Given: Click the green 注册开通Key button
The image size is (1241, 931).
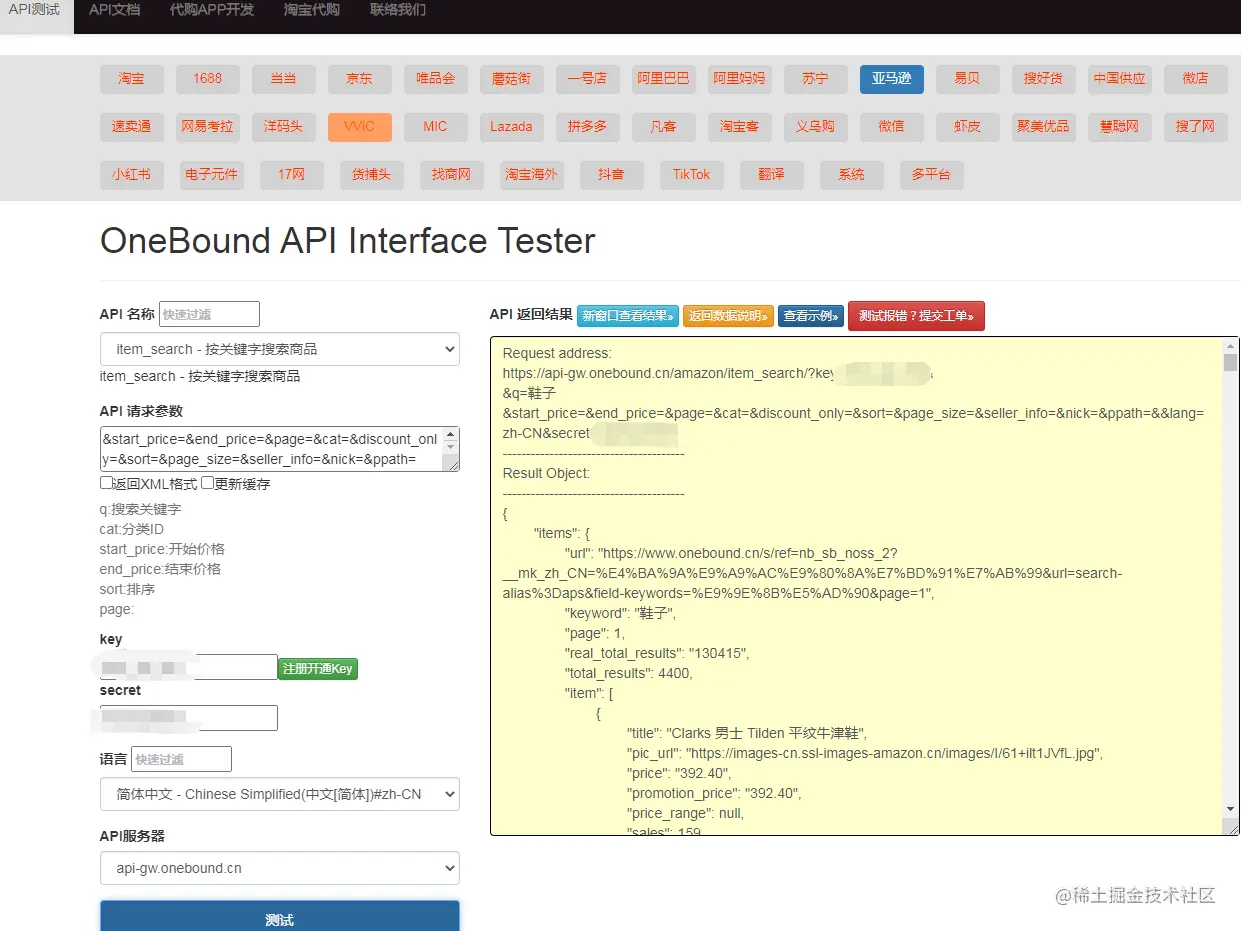Looking at the screenshot, I should point(318,669).
